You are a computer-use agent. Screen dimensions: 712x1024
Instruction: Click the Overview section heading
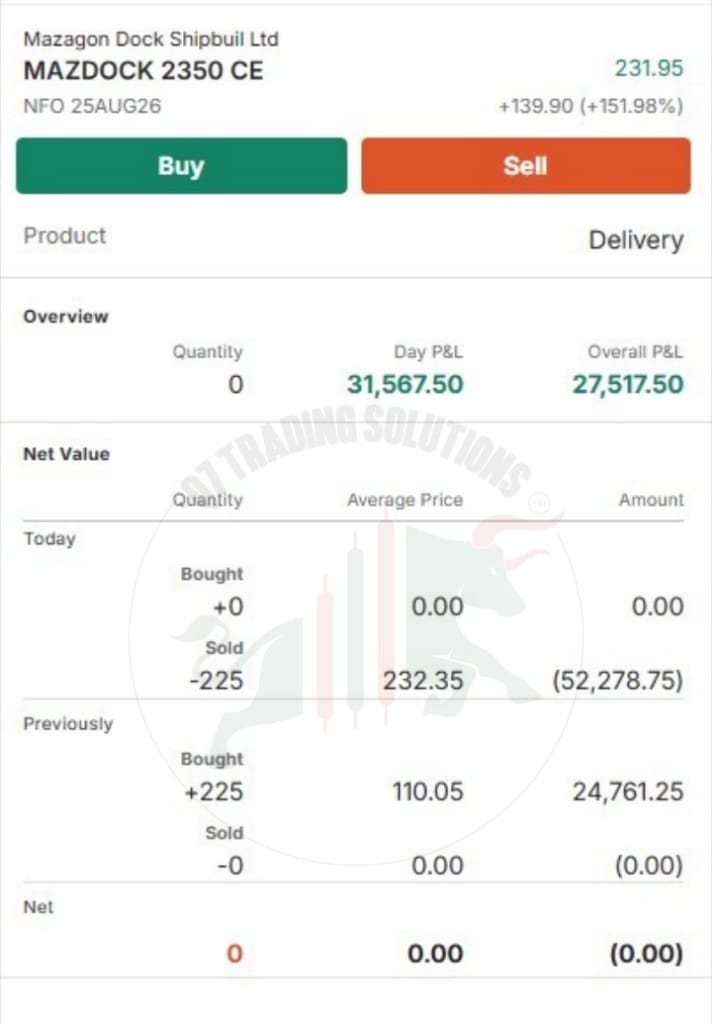click(x=66, y=317)
